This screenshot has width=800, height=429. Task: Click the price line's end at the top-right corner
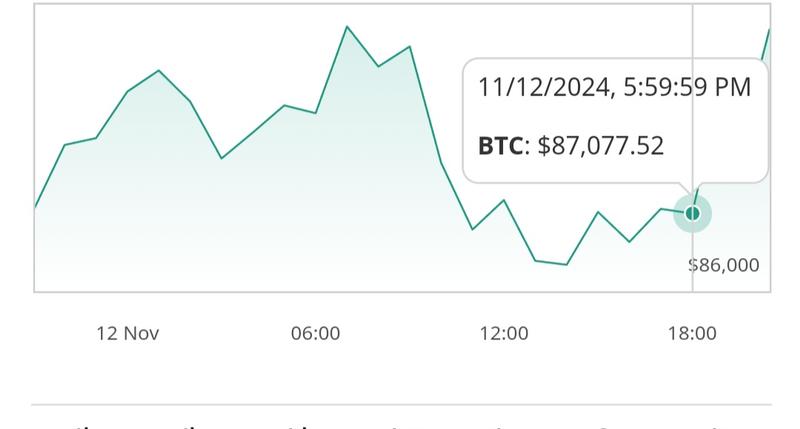point(768,29)
